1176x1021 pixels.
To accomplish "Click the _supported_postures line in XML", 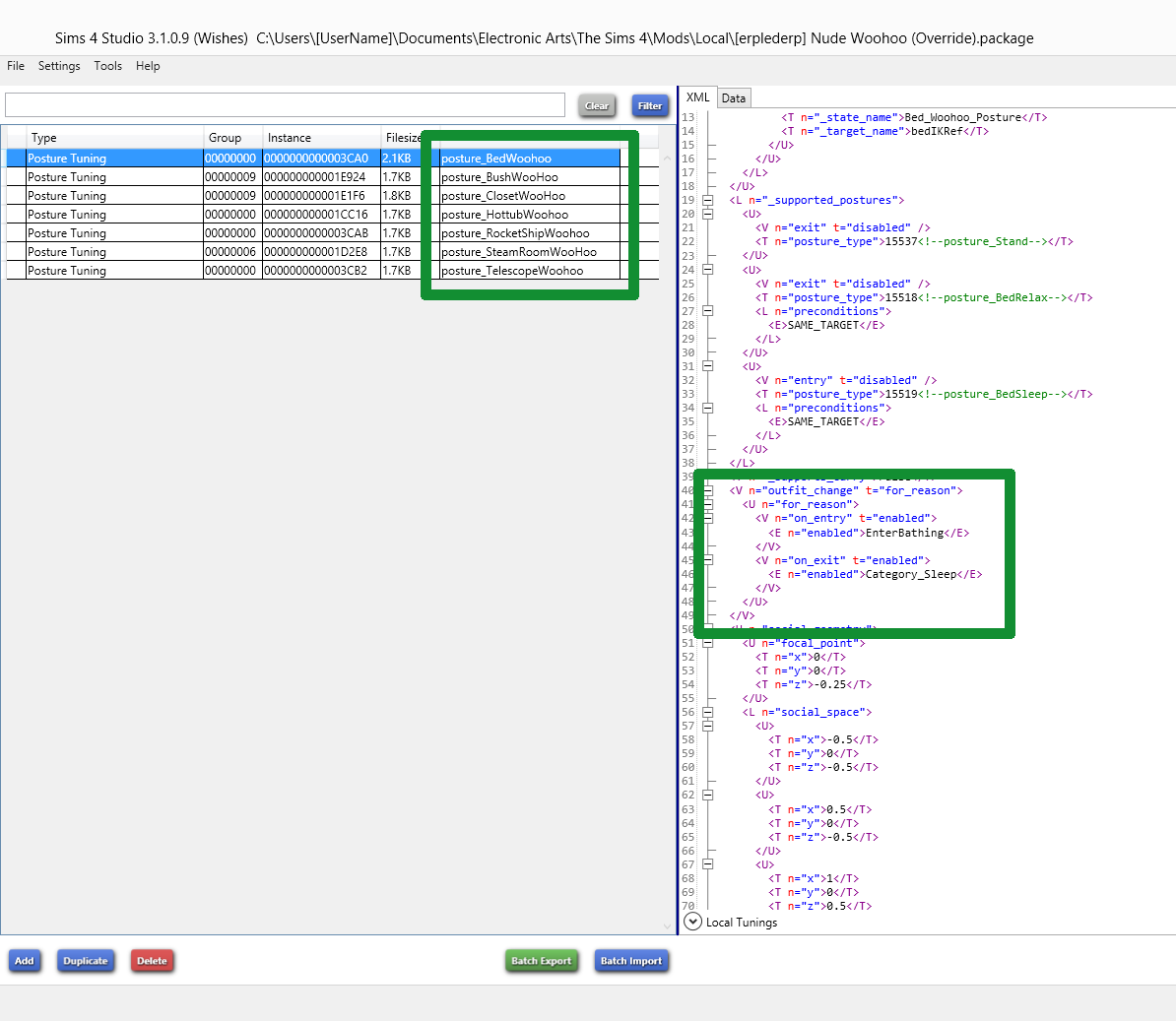I will [817, 200].
